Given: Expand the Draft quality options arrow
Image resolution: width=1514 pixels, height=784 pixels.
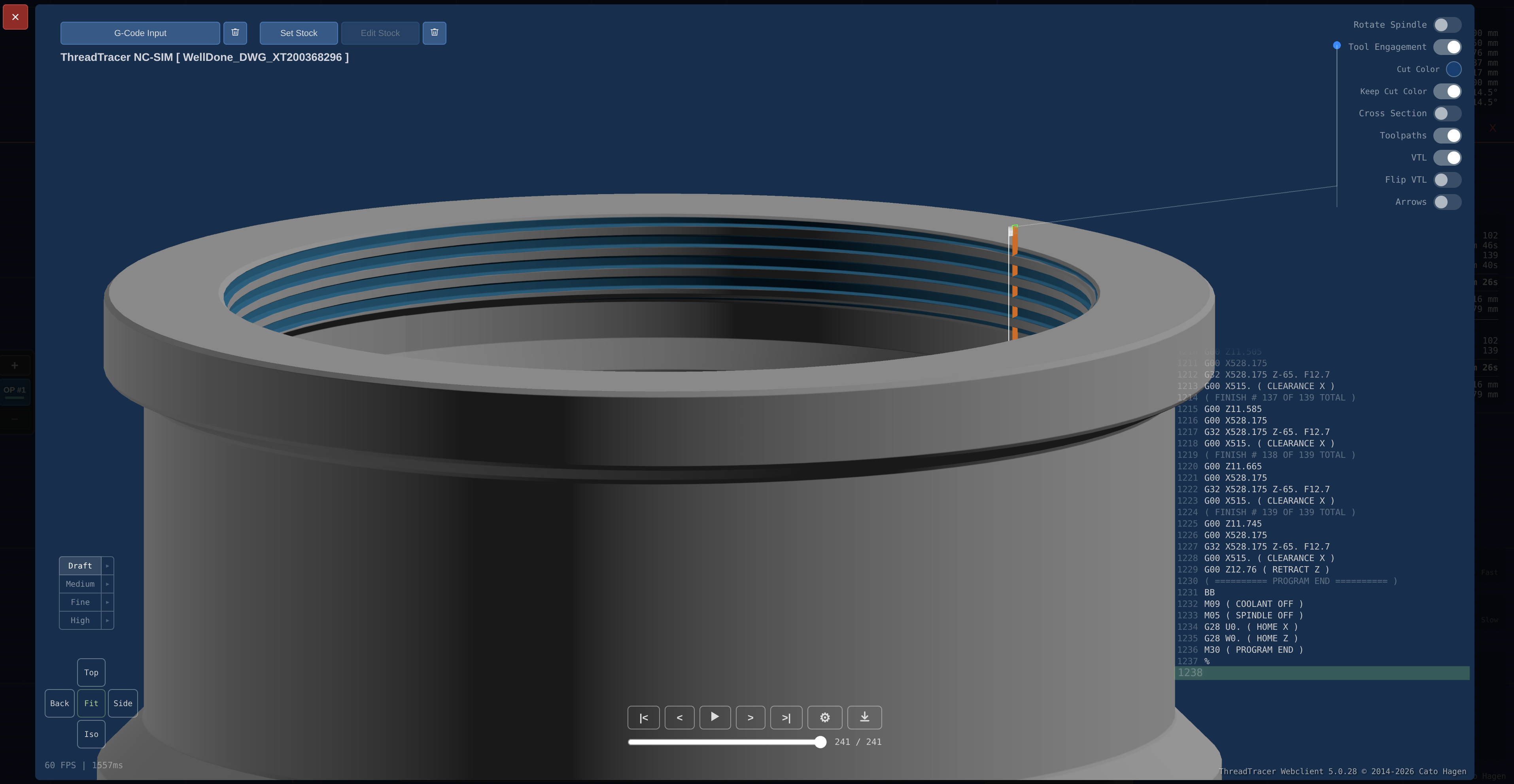Looking at the screenshot, I should pyautogui.click(x=107, y=565).
